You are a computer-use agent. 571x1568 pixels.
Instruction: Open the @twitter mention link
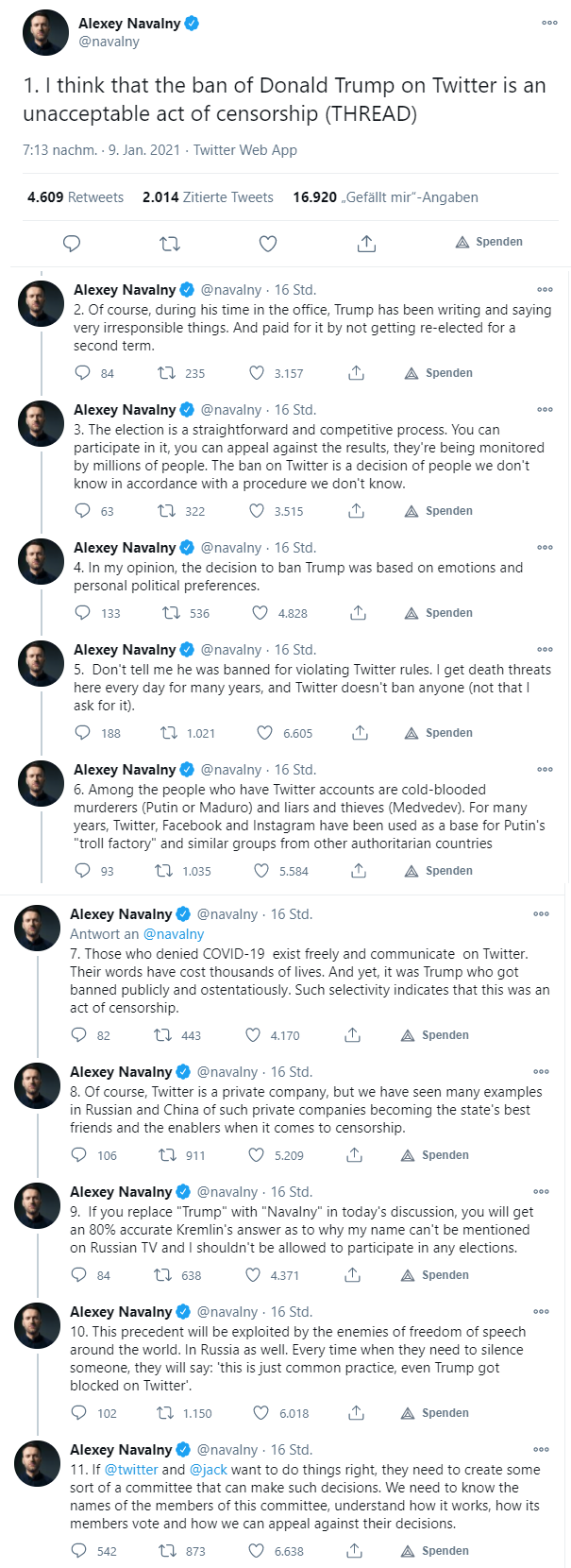(130, 1470)
